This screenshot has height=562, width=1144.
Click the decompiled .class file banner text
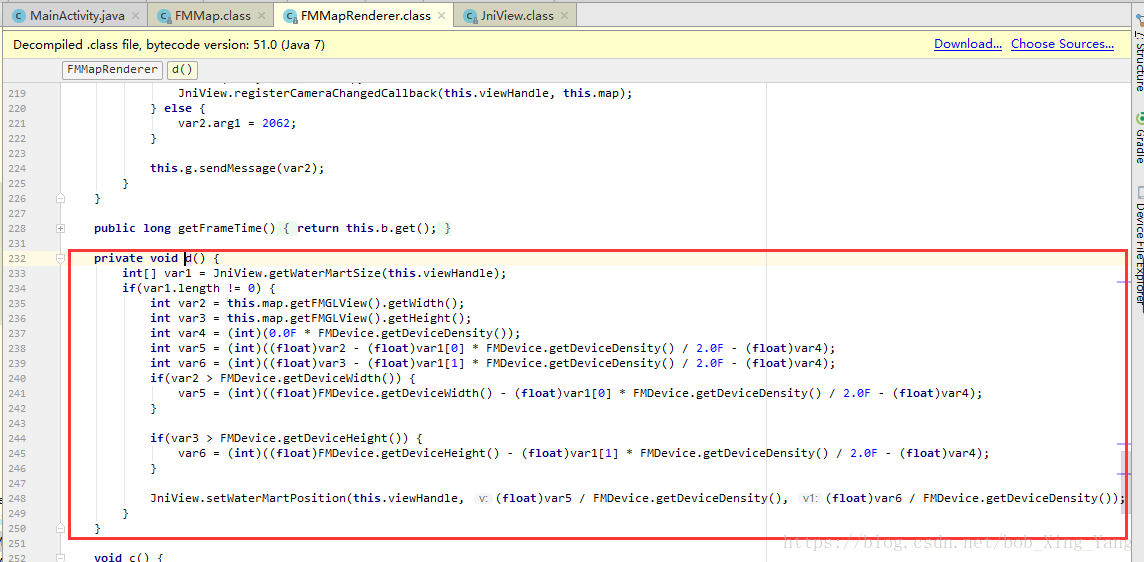(169, 45)
